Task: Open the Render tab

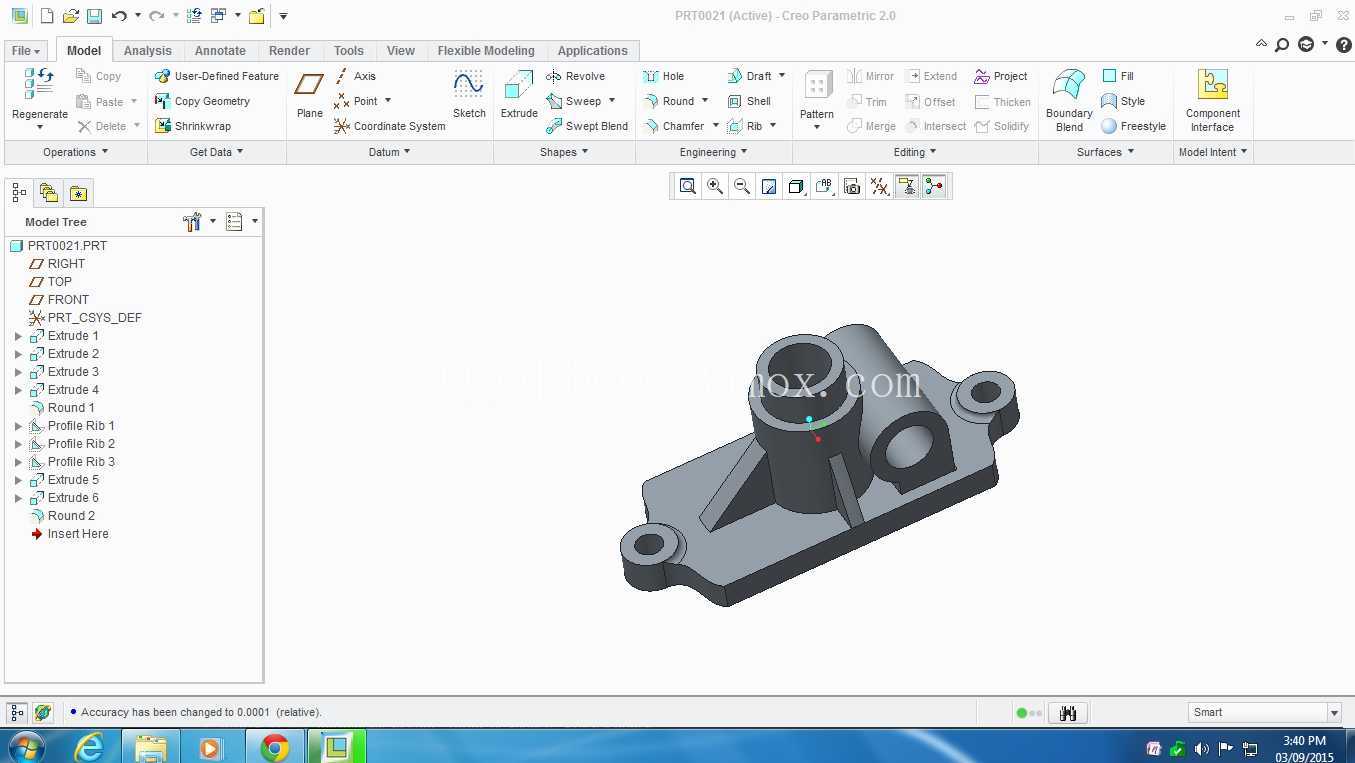Action: (289, 51)
